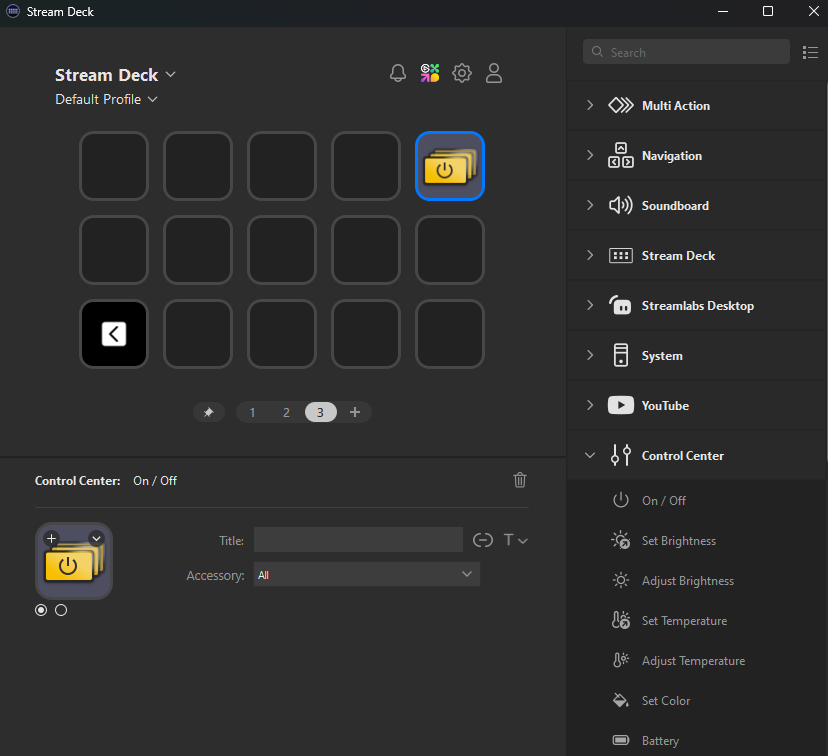This screenshot has width=828, height=756.
Task: Switch to page 1
Action: pyautogui.click(x=252, y=412)
